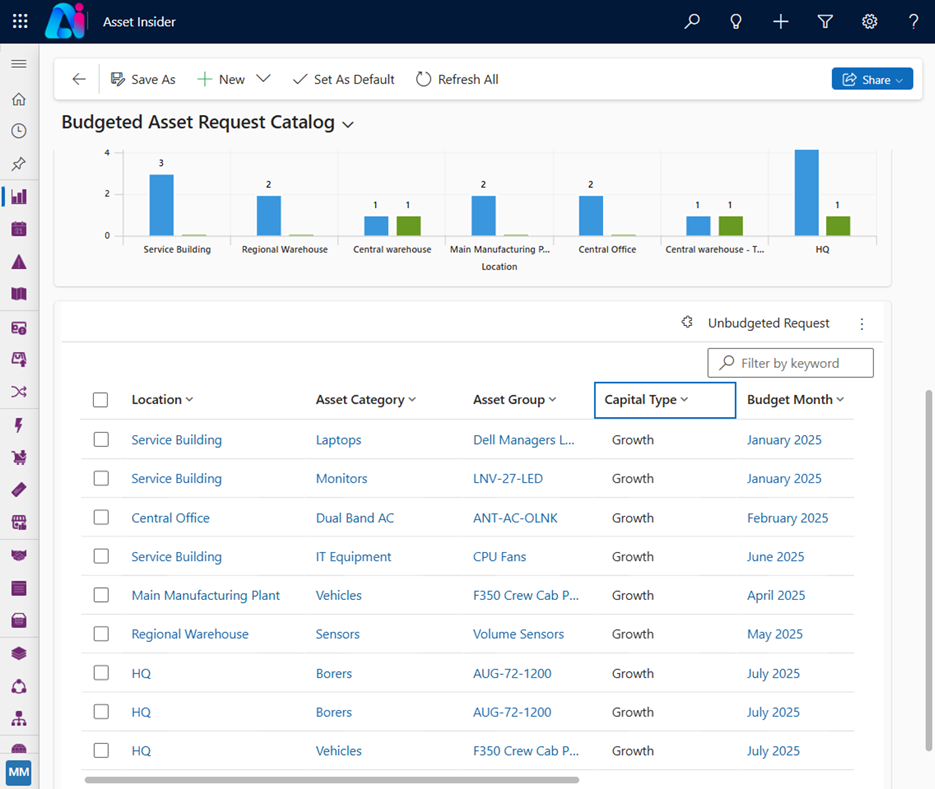
Task: Check the Laptops row checkbox
Action: coord(101,440)
